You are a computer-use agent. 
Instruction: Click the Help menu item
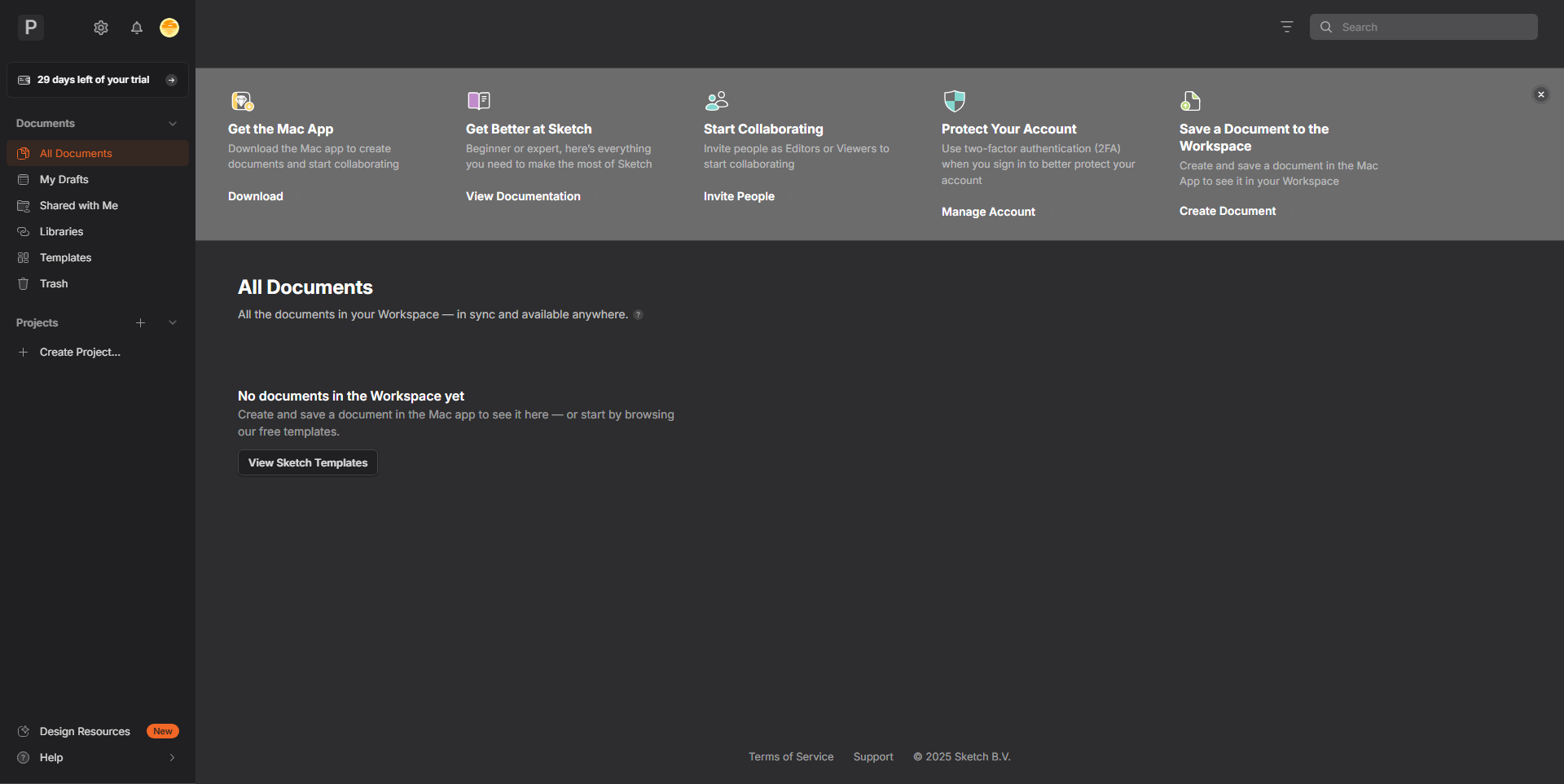pyautogui.click(x=98, y=757)
